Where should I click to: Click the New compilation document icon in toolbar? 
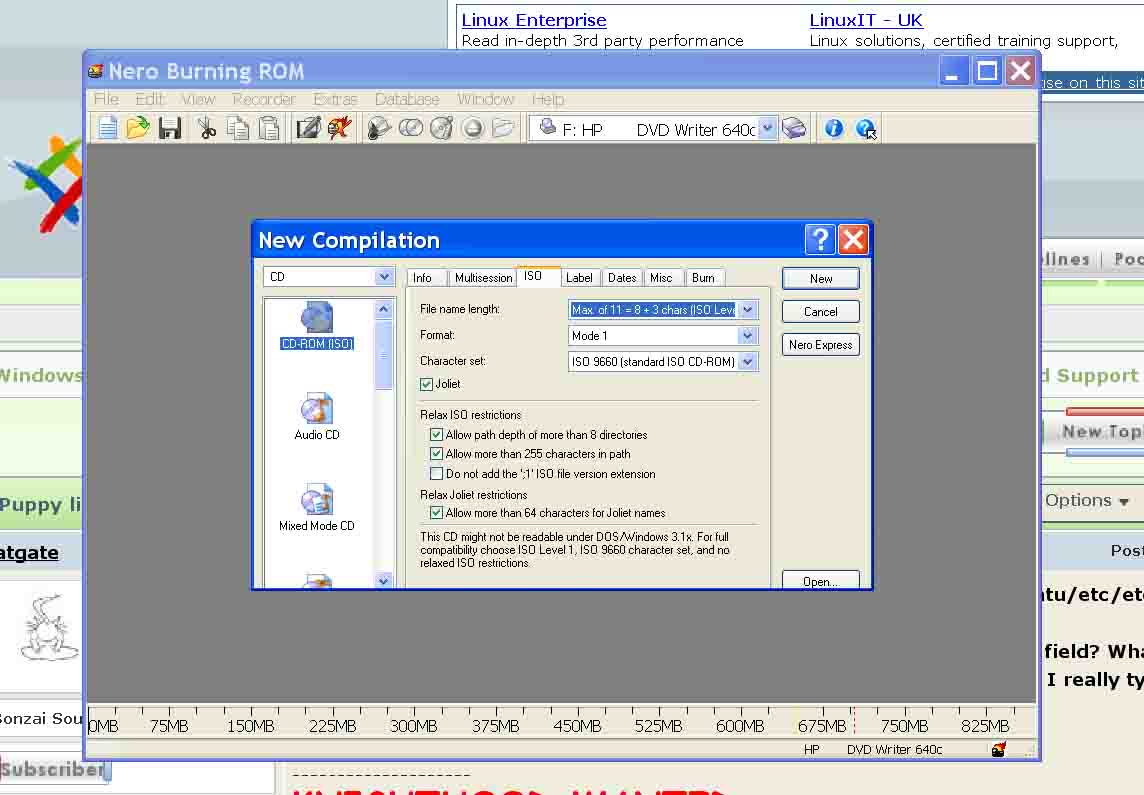pos(108,128)
